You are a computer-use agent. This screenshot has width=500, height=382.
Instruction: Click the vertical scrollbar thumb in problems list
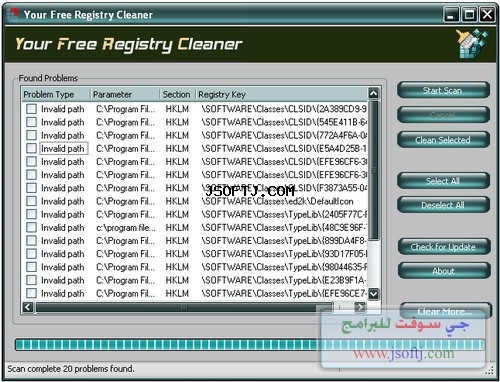tap(373, 170)
